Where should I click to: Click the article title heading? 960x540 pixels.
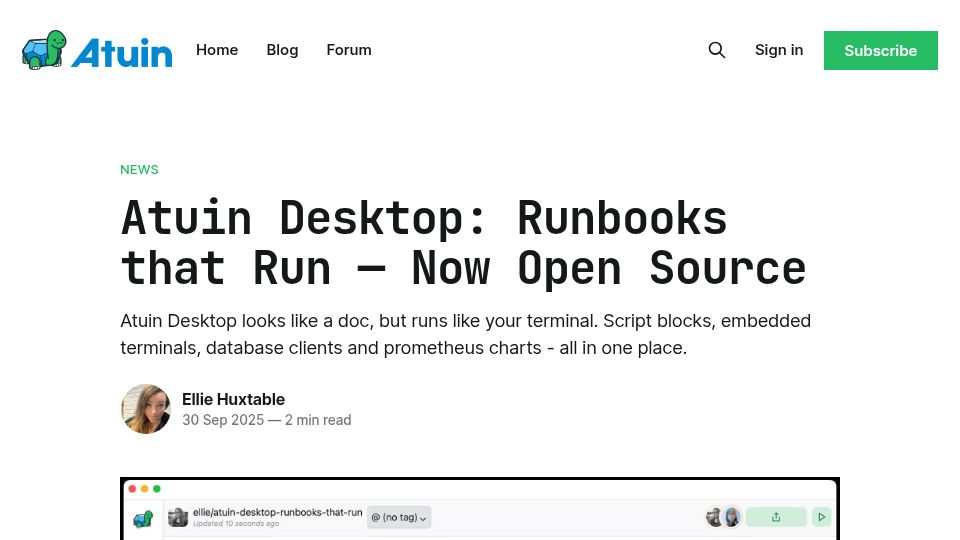pos(463,243)
